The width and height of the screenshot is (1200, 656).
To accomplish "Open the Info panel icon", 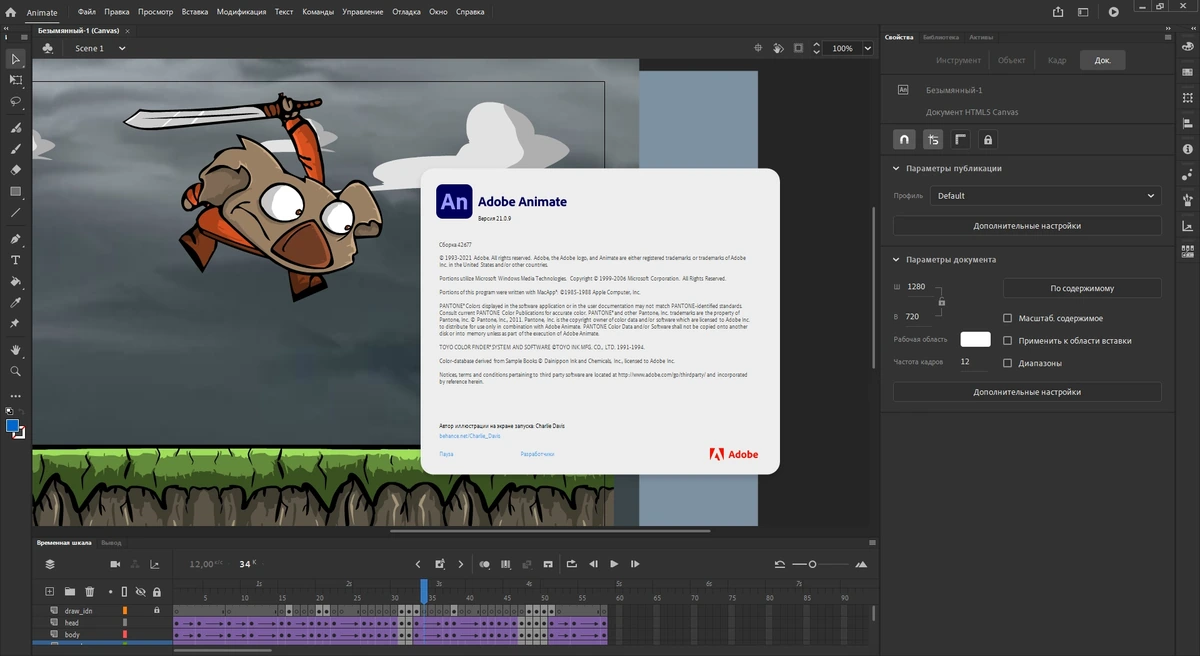I will point(1187,149).
